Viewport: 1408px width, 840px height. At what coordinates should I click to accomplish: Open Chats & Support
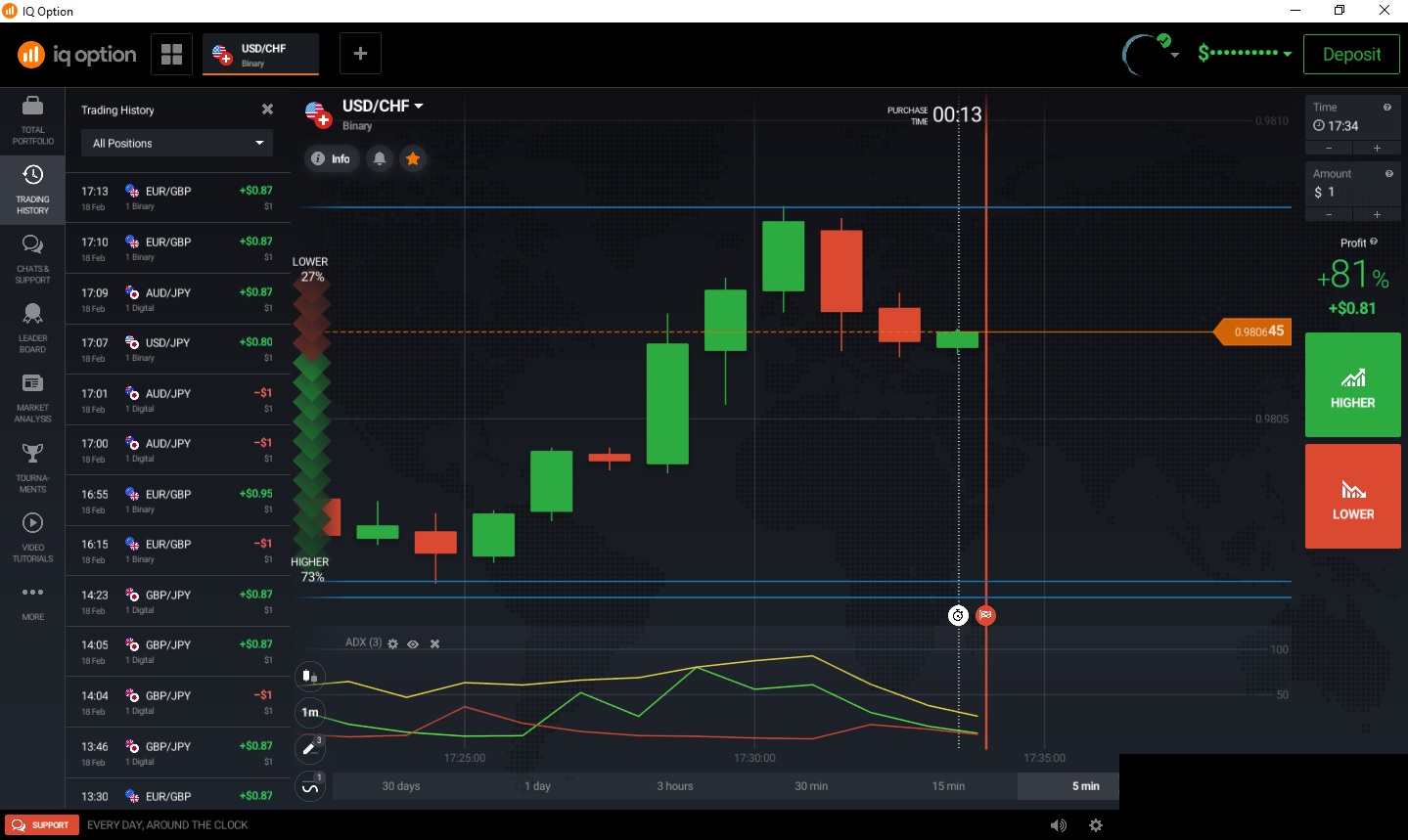[x=32, y=260]
